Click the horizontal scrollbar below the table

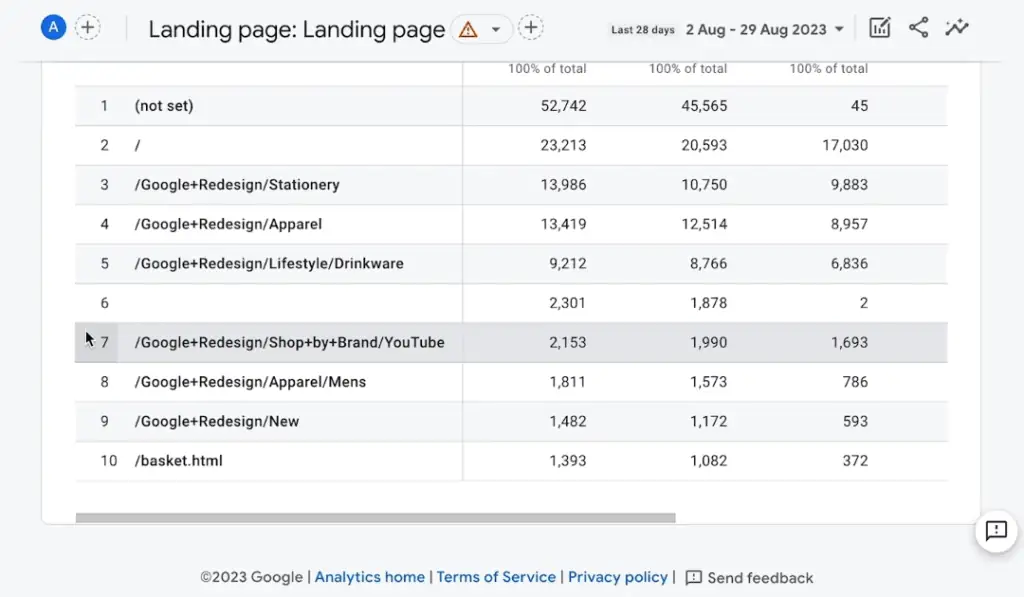coord(376,517)
